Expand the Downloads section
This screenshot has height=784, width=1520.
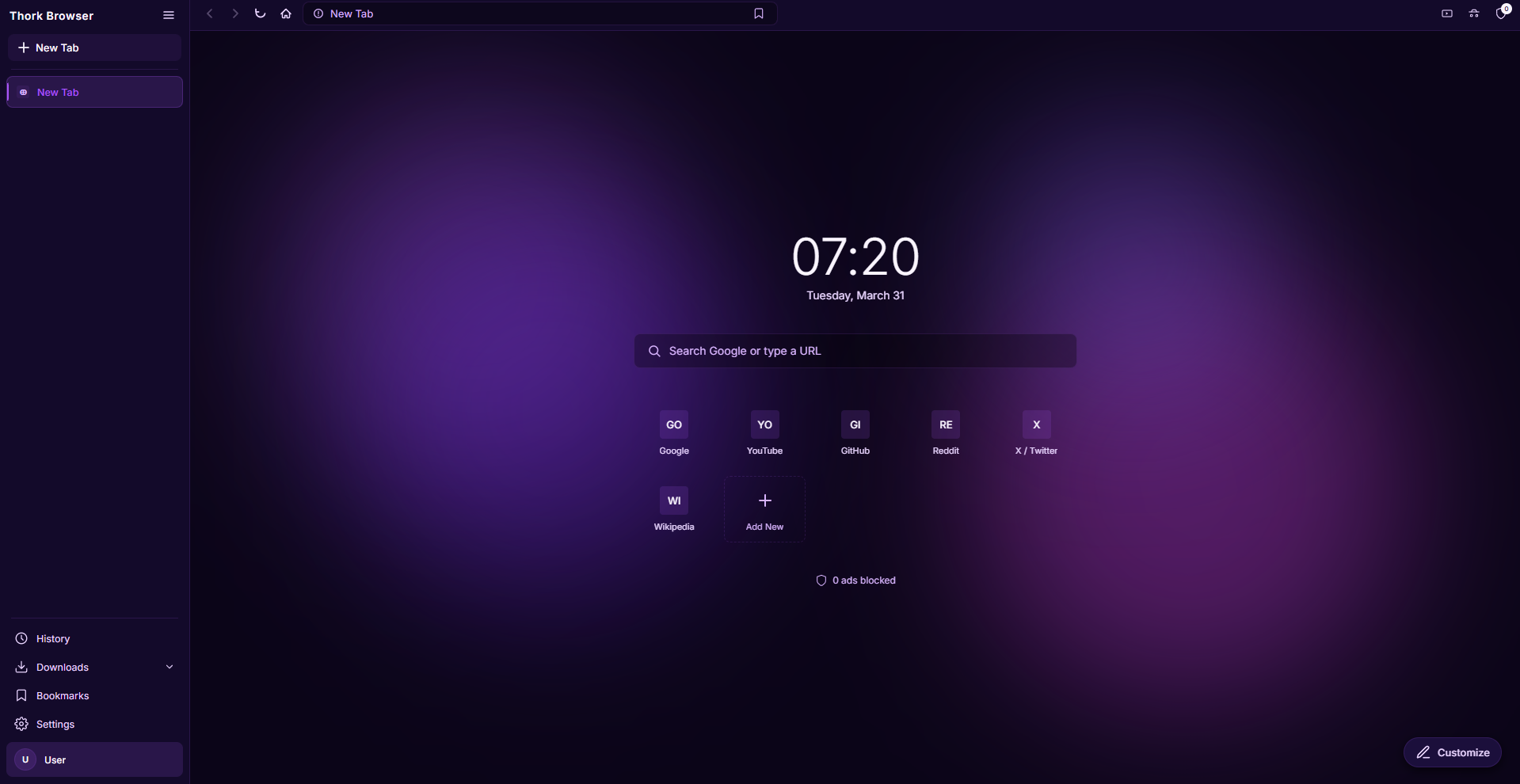(169, 667)
